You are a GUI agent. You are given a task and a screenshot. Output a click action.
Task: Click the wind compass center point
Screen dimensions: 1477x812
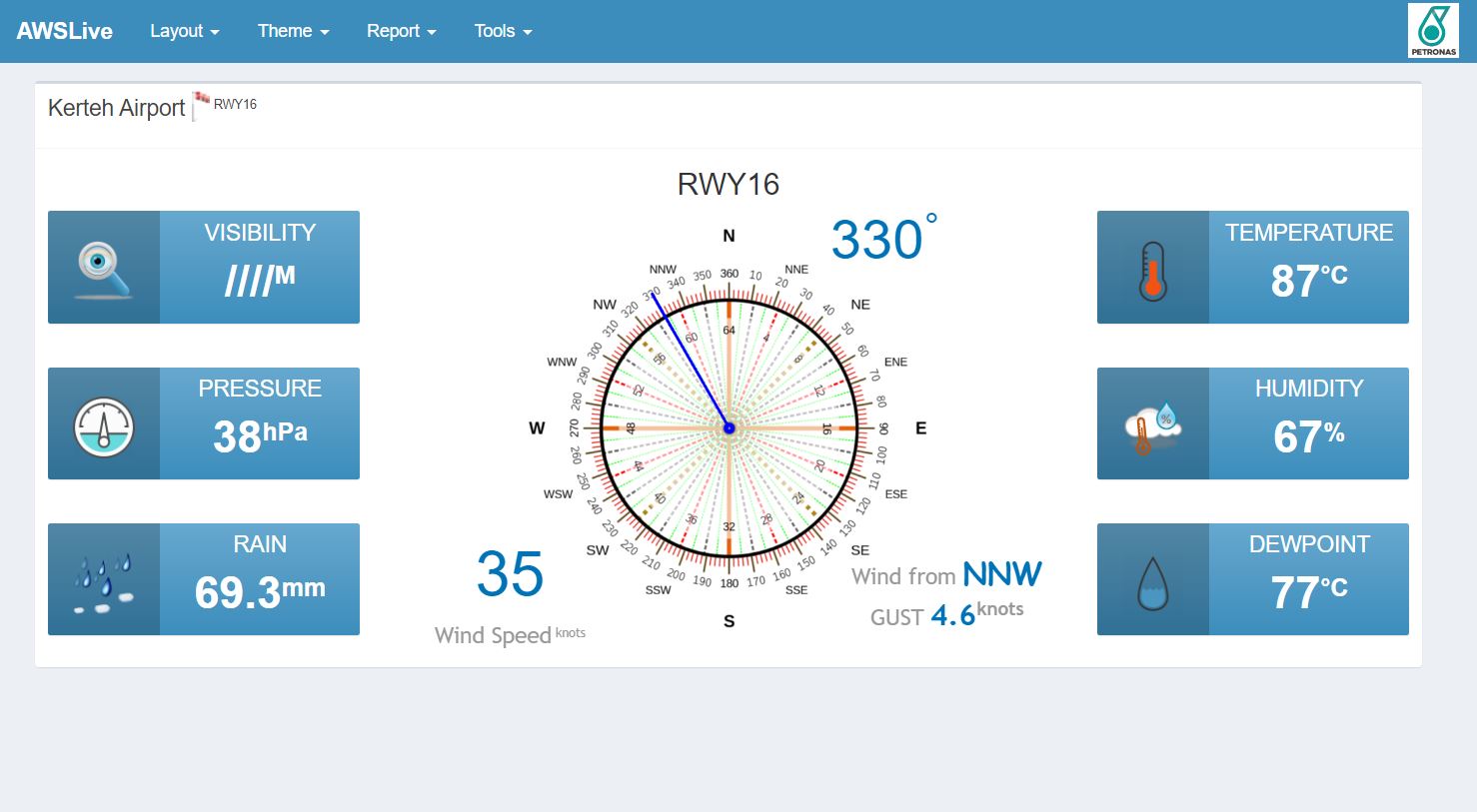pyautogui.click(x=729, y=428)
